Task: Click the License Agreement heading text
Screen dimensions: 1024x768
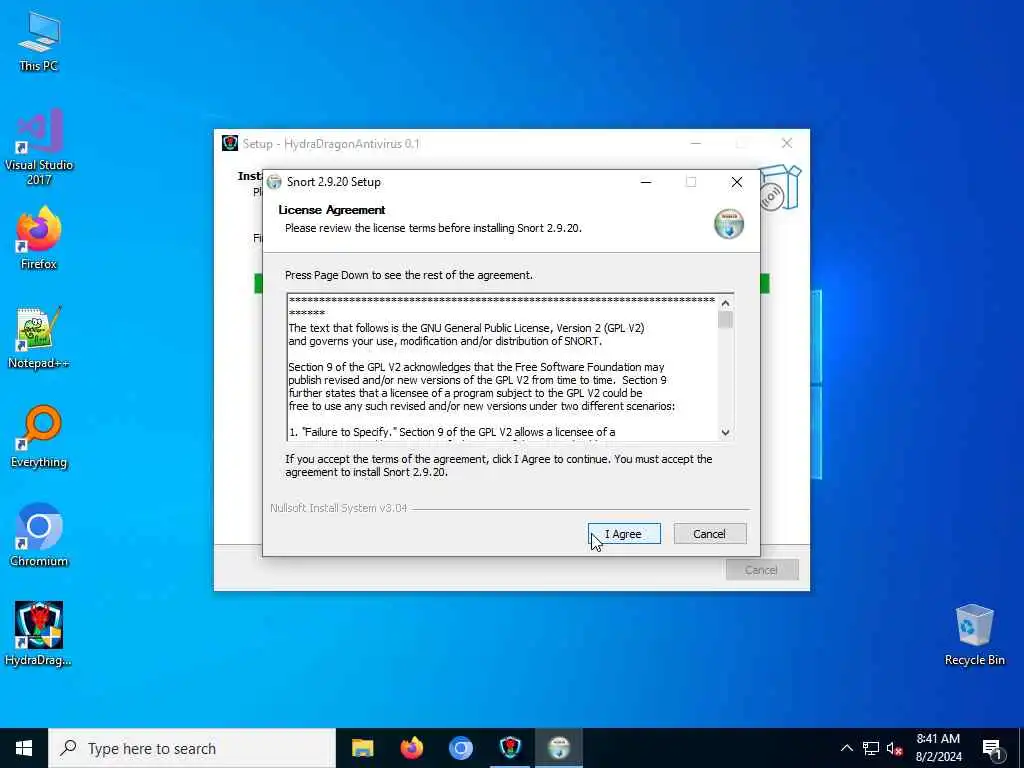Action: [332, 210]
